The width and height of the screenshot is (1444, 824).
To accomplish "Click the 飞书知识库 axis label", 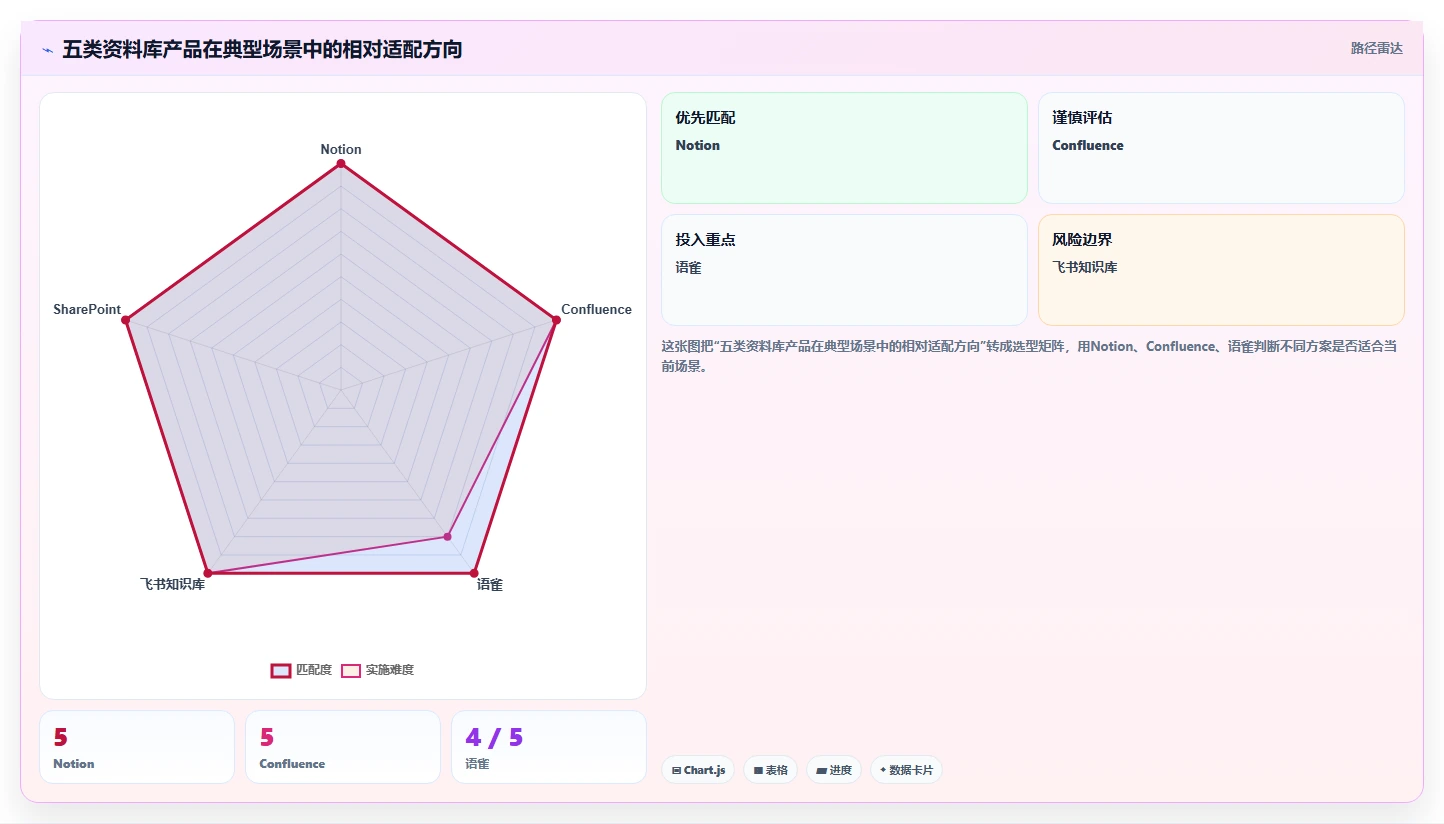I will (172, 584).
